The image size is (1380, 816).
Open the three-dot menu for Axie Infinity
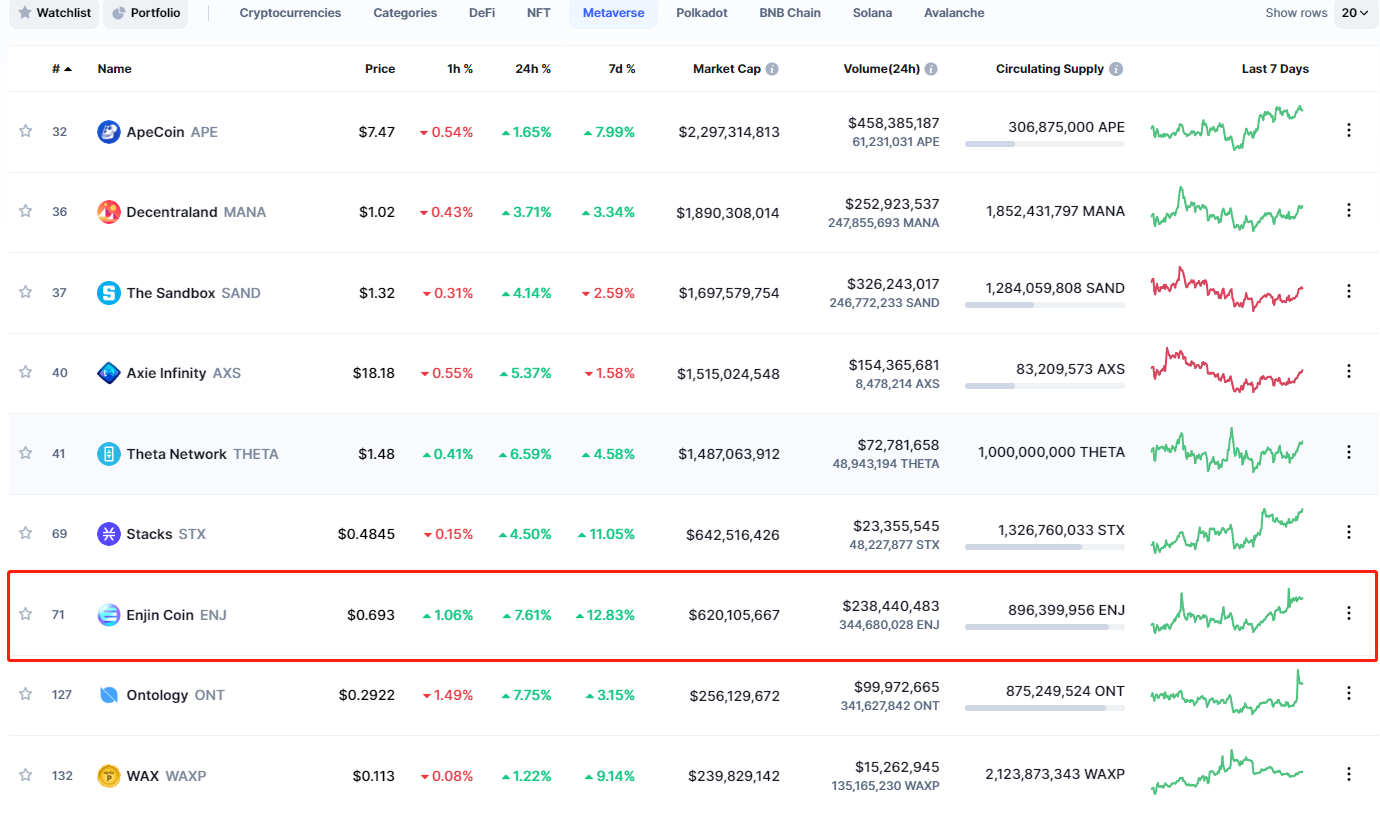point(1349,371)
